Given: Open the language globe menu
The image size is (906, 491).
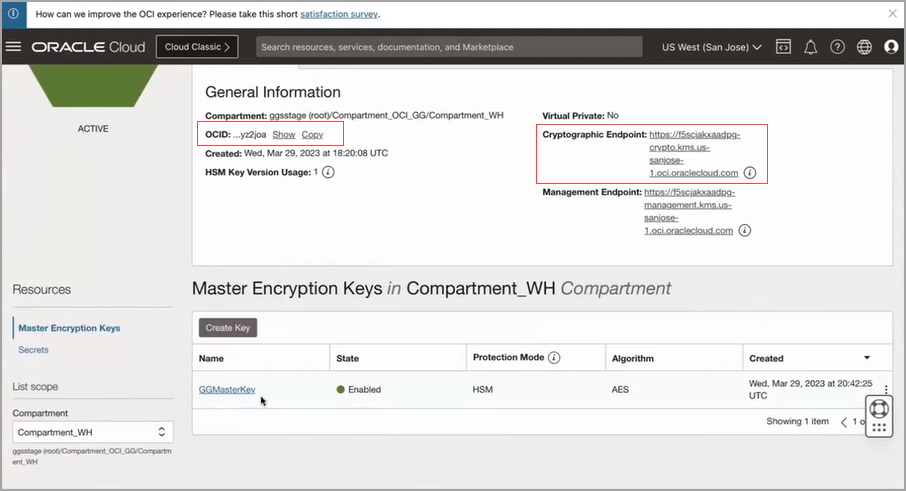Looking at the screenshot, I should 864,47.
